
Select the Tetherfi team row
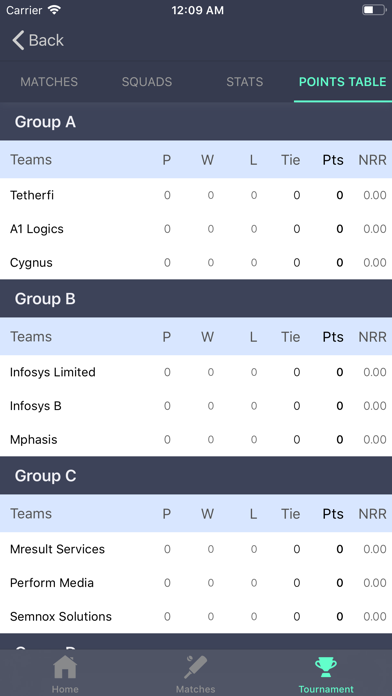tap(196, 195)
